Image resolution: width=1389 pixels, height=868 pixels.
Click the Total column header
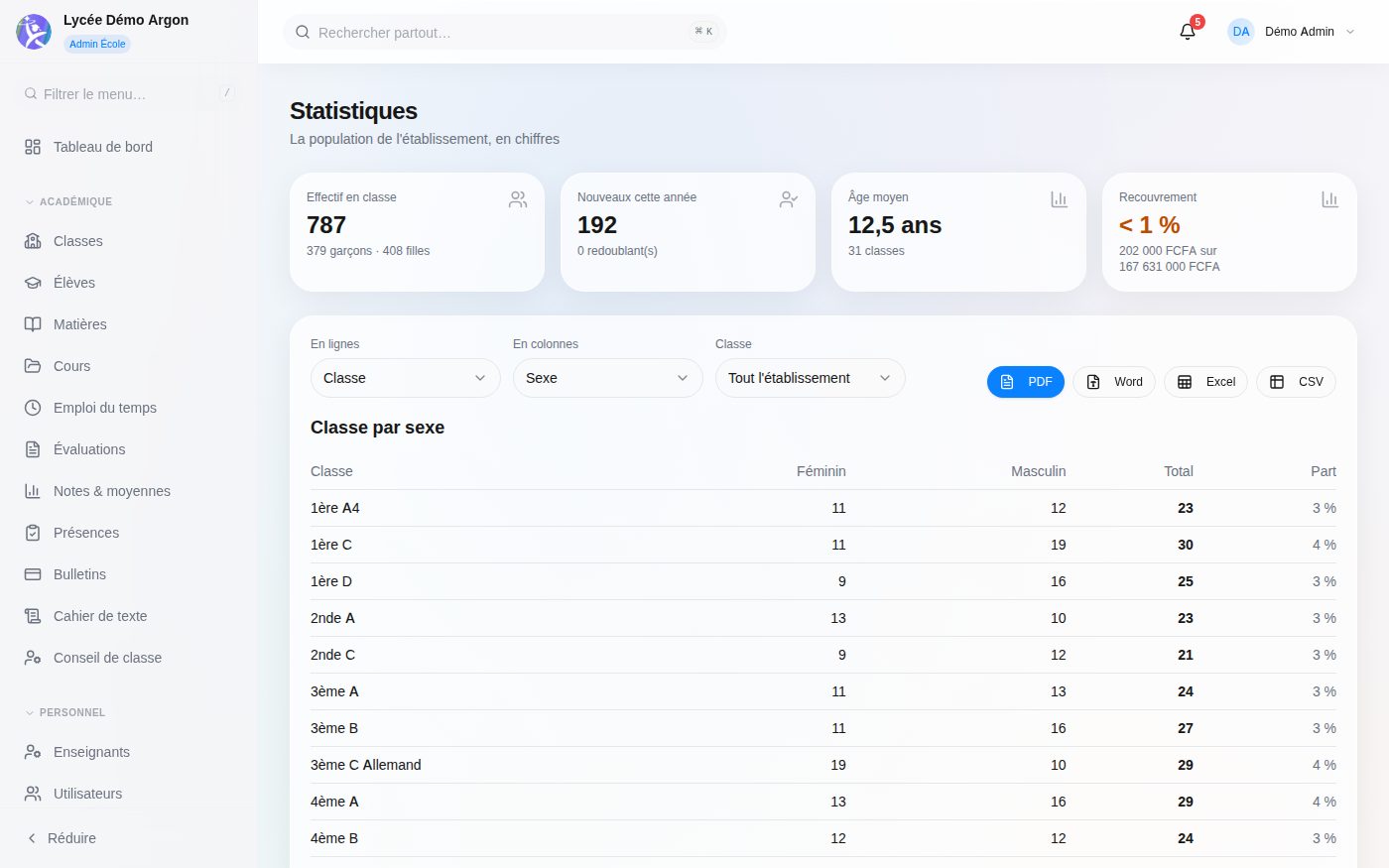pyautogui.click(x=1179, y=471)
